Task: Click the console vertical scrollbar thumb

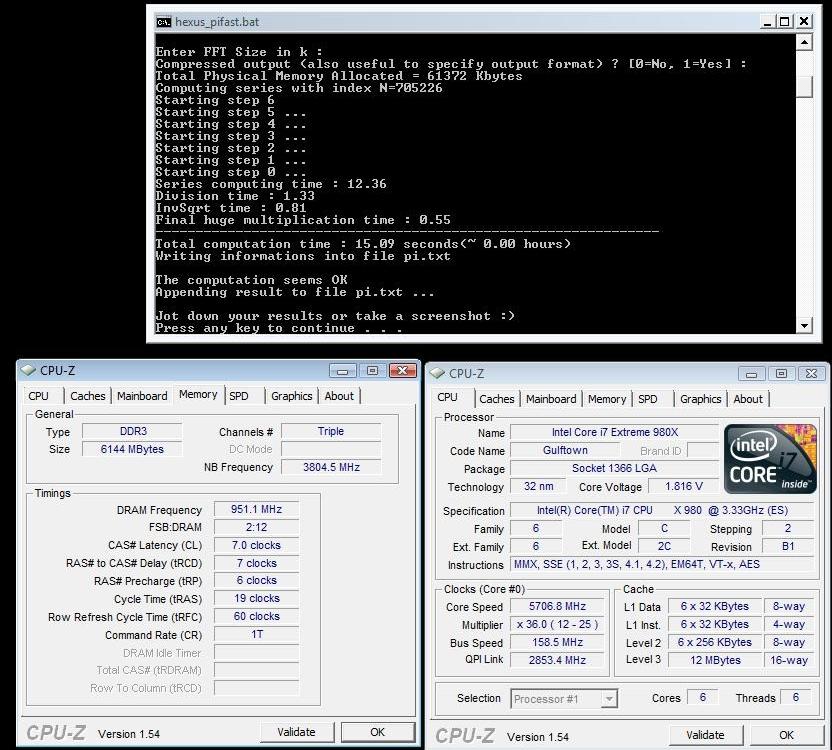Action: click(804, 87)
